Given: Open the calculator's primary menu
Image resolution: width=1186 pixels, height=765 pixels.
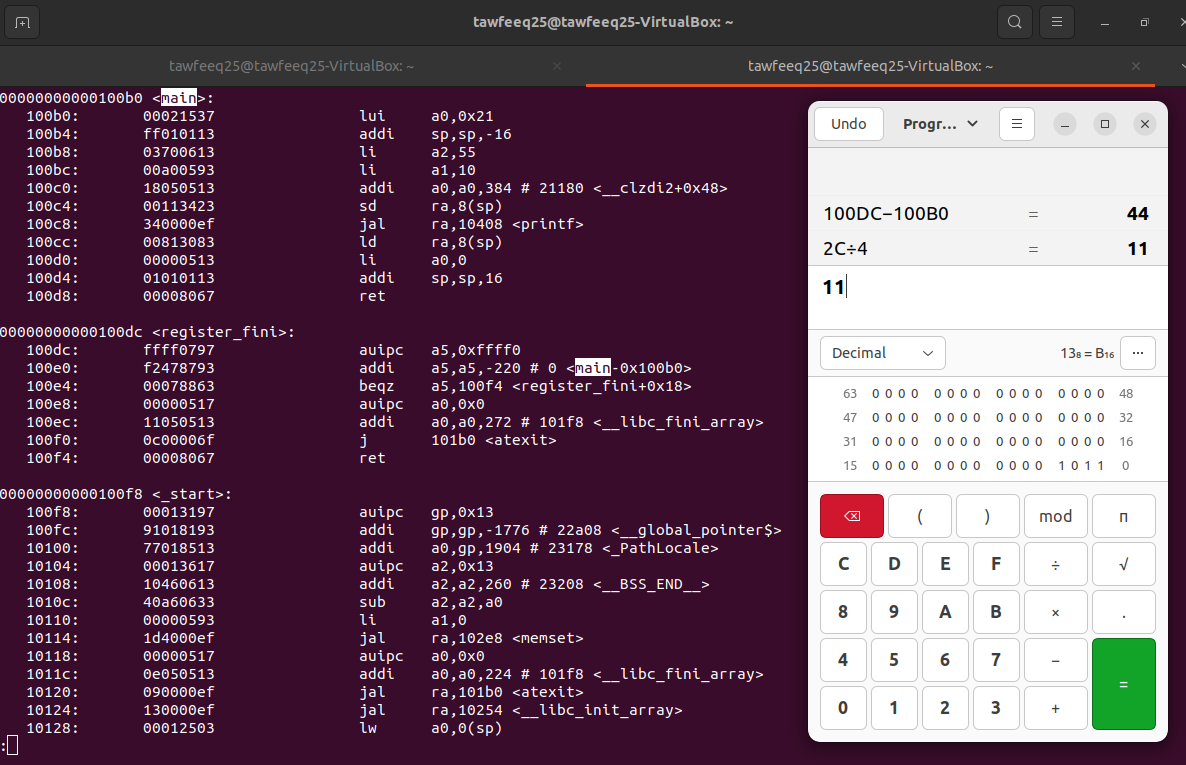Looking at the screenshot, I should [1016, 123].
